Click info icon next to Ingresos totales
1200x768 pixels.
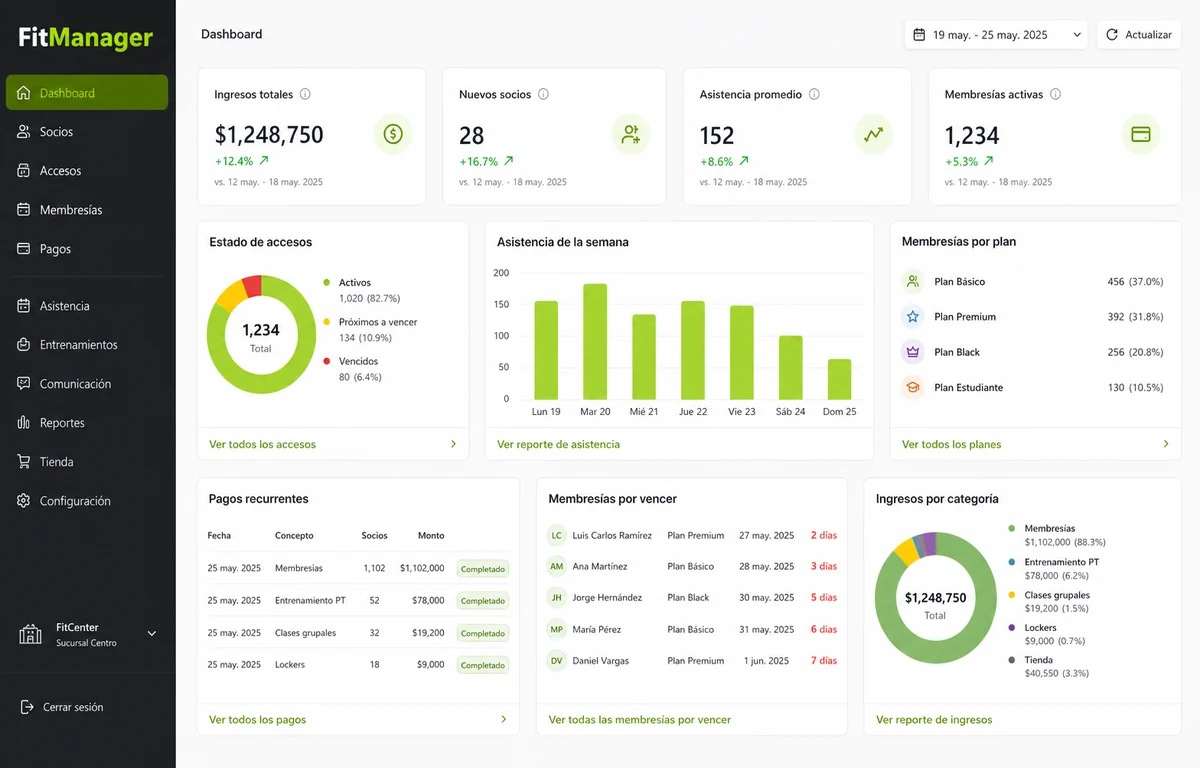coord(305,94)
